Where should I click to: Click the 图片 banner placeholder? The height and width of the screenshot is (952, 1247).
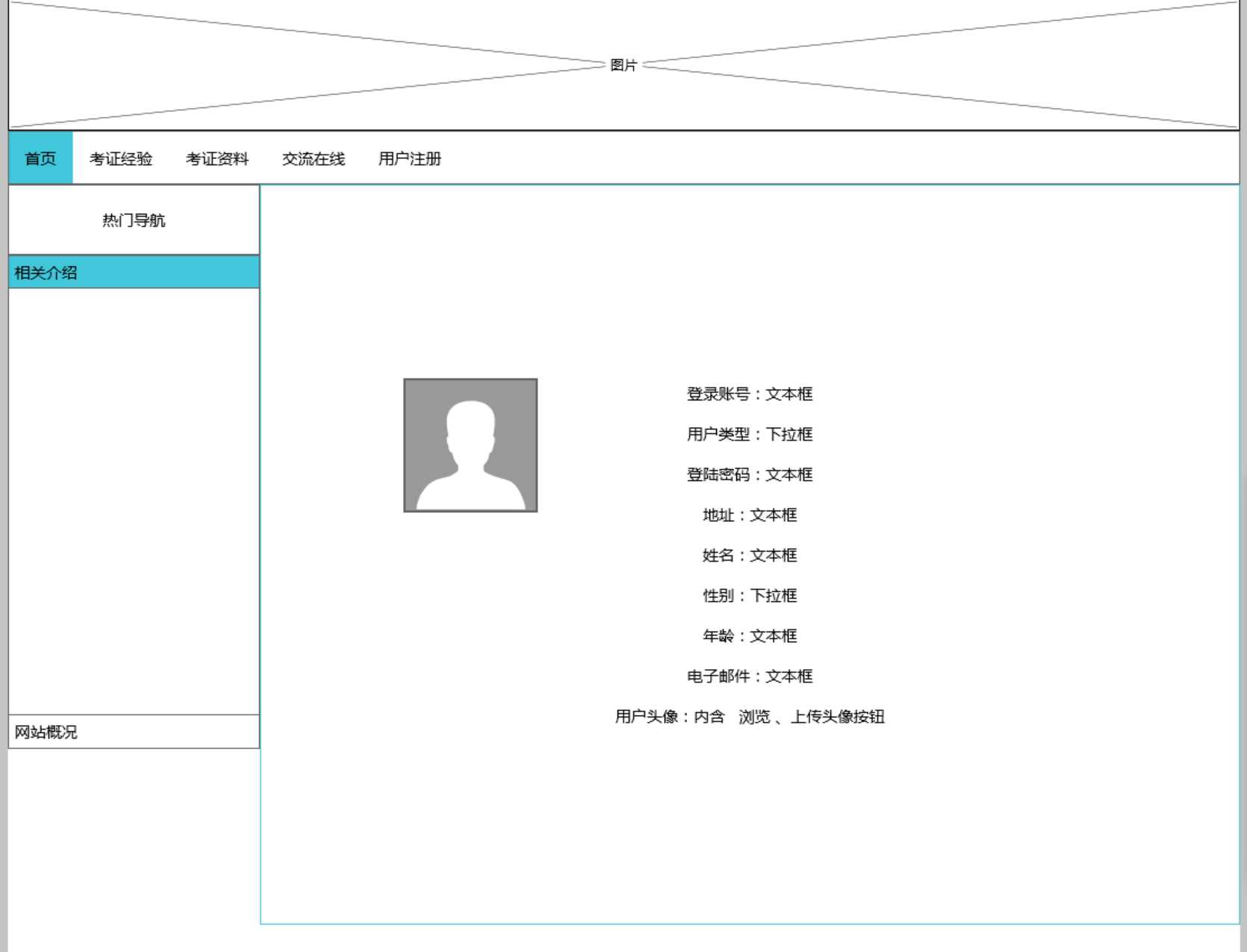[x=623, y=65]
